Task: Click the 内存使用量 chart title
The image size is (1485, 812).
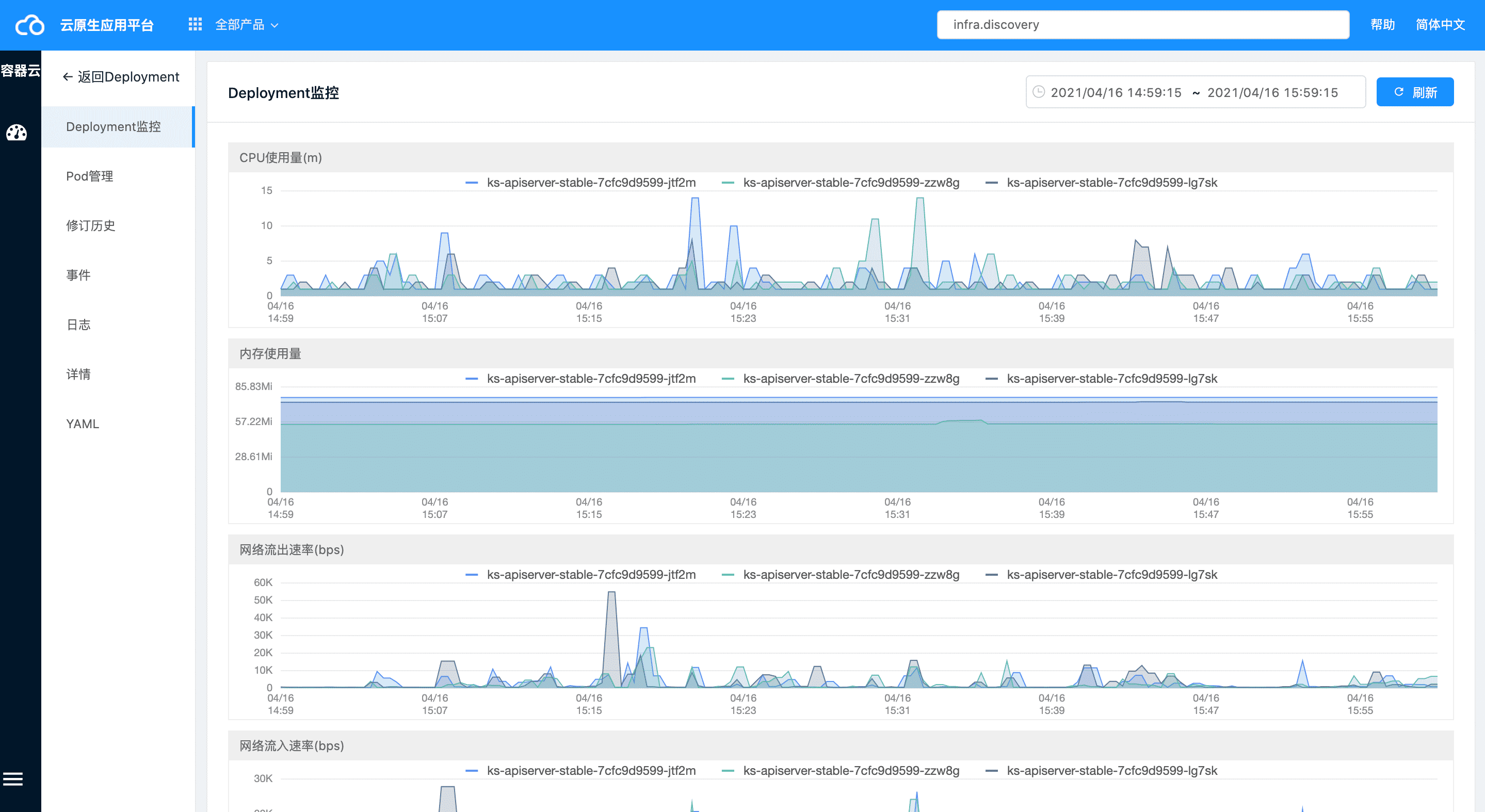Action: tap(270, 354)
